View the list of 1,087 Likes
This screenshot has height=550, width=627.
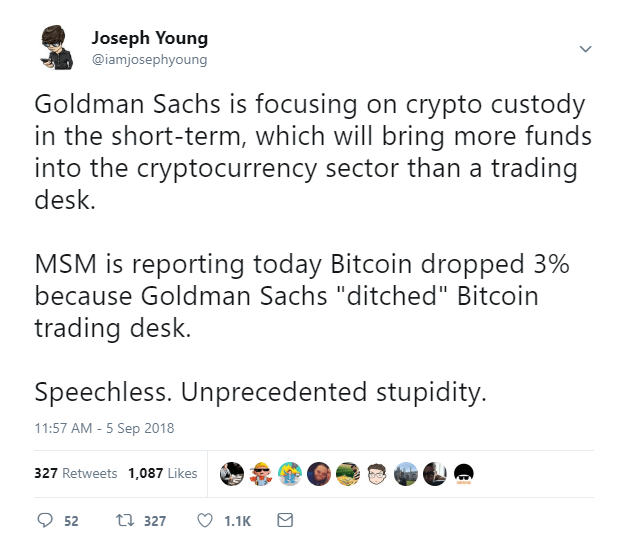(163, 473)
